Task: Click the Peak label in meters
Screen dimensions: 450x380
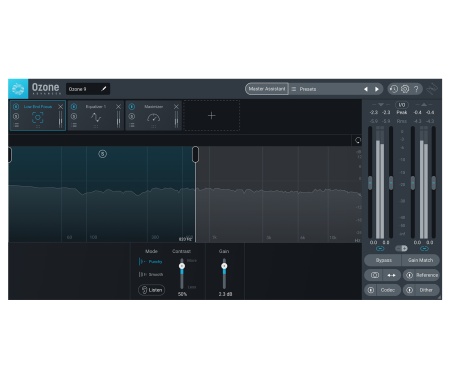Action: (x=402, y=113)
